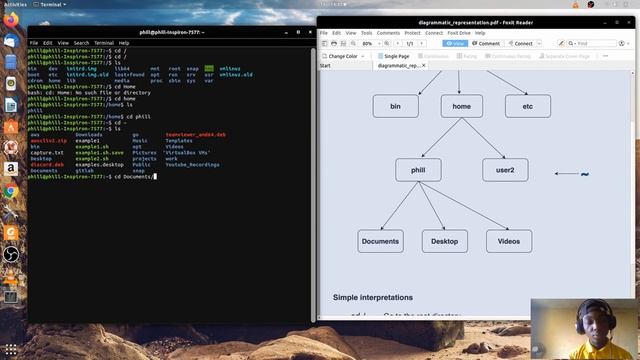Click the Save icon in Foxit toolbar
Viewport: 640px width, 360px height.
coord(343,43)
